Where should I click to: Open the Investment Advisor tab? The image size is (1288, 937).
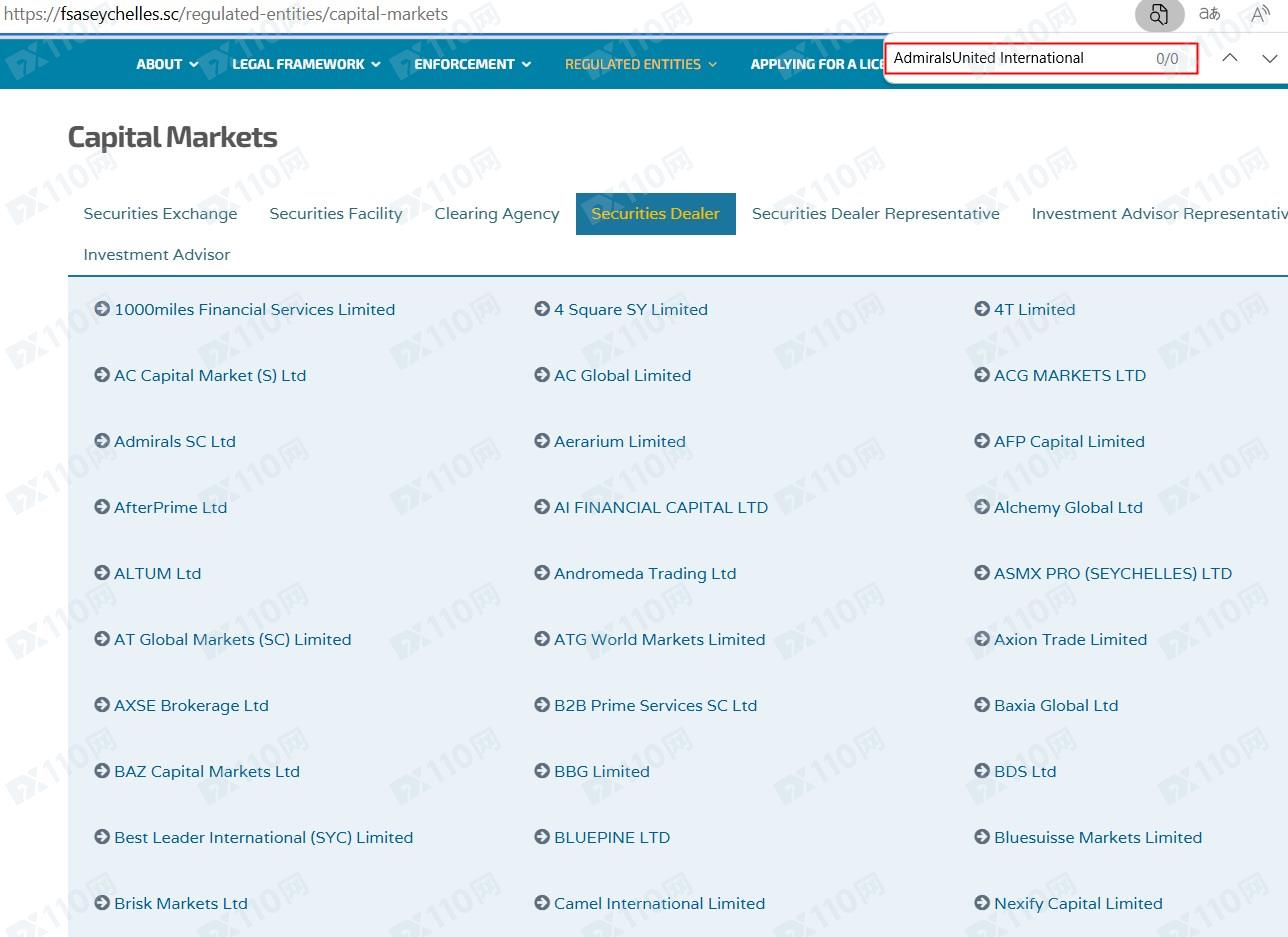pyautogui.click(x=157, y=255)
